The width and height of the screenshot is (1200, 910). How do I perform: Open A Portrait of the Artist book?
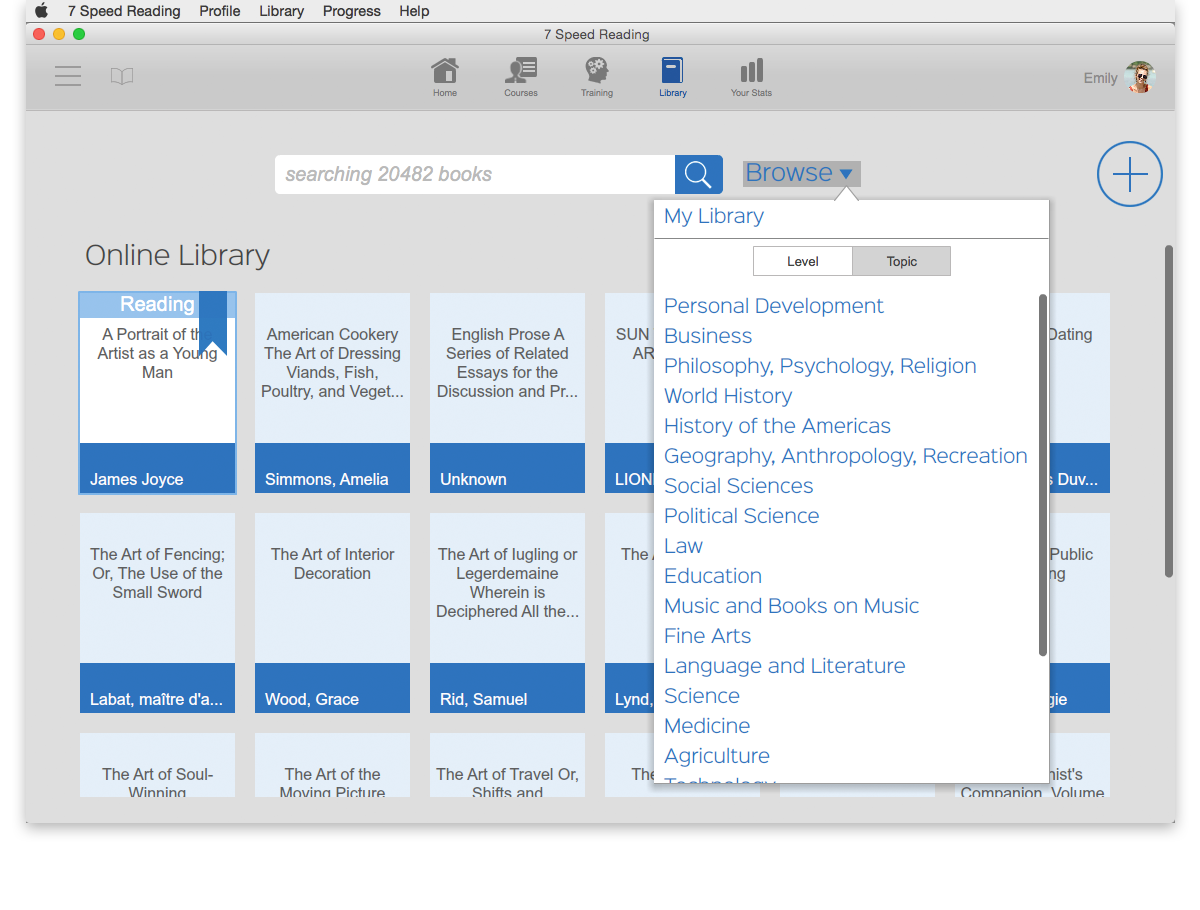pyautogui.click(x=158, y=392)
